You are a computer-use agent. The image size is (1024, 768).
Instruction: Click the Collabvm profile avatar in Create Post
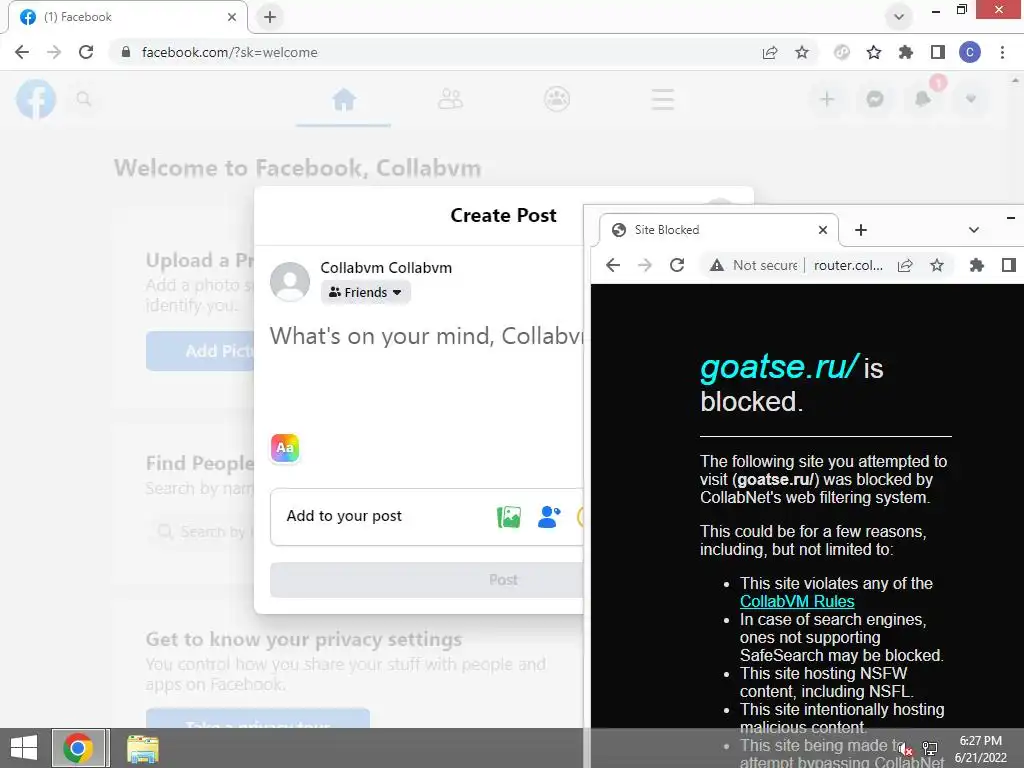pos(290,281)
